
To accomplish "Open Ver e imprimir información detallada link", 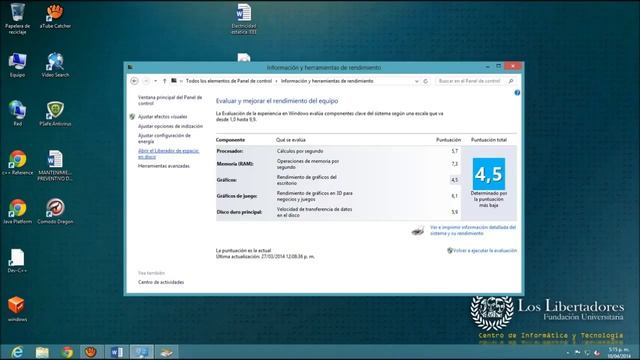I will (x=473, y=230).
